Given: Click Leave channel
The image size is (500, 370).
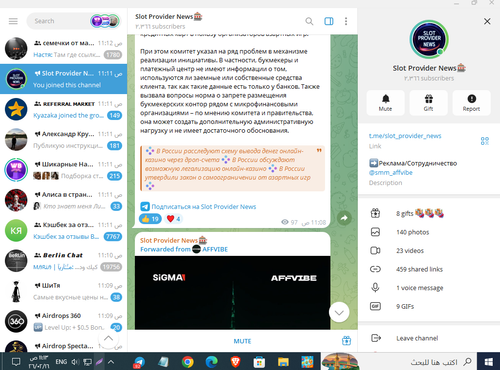Looking at the screenshot, I should (x=429, y=338).
